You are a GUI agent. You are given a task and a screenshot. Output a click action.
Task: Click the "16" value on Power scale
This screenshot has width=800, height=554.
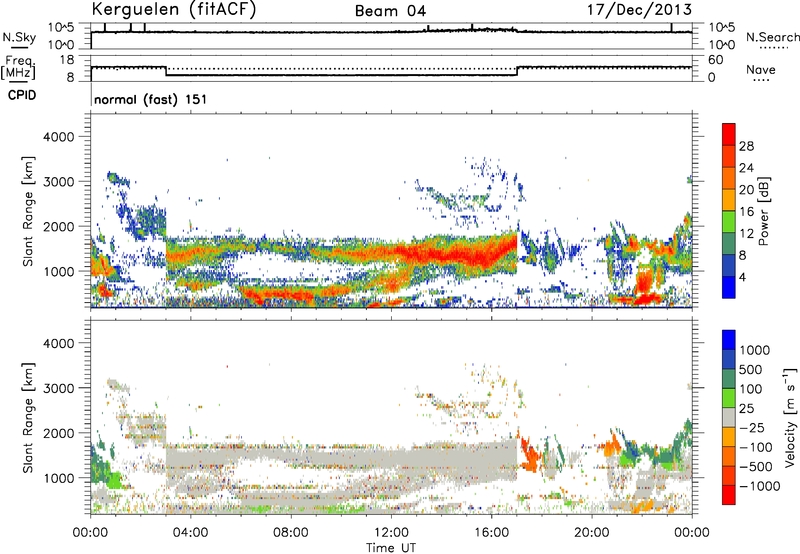click(x=746, y=212)
